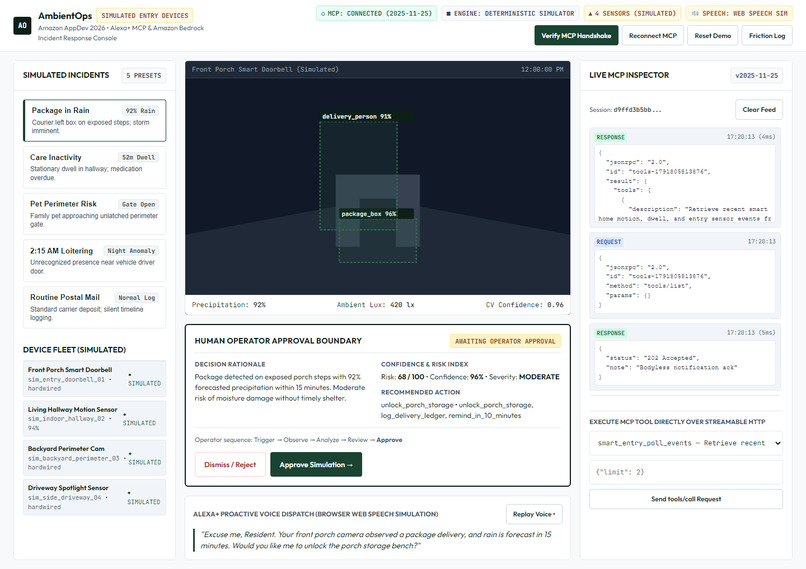Select the 2:15 AM Loitering incident preset

pos(95,261)
